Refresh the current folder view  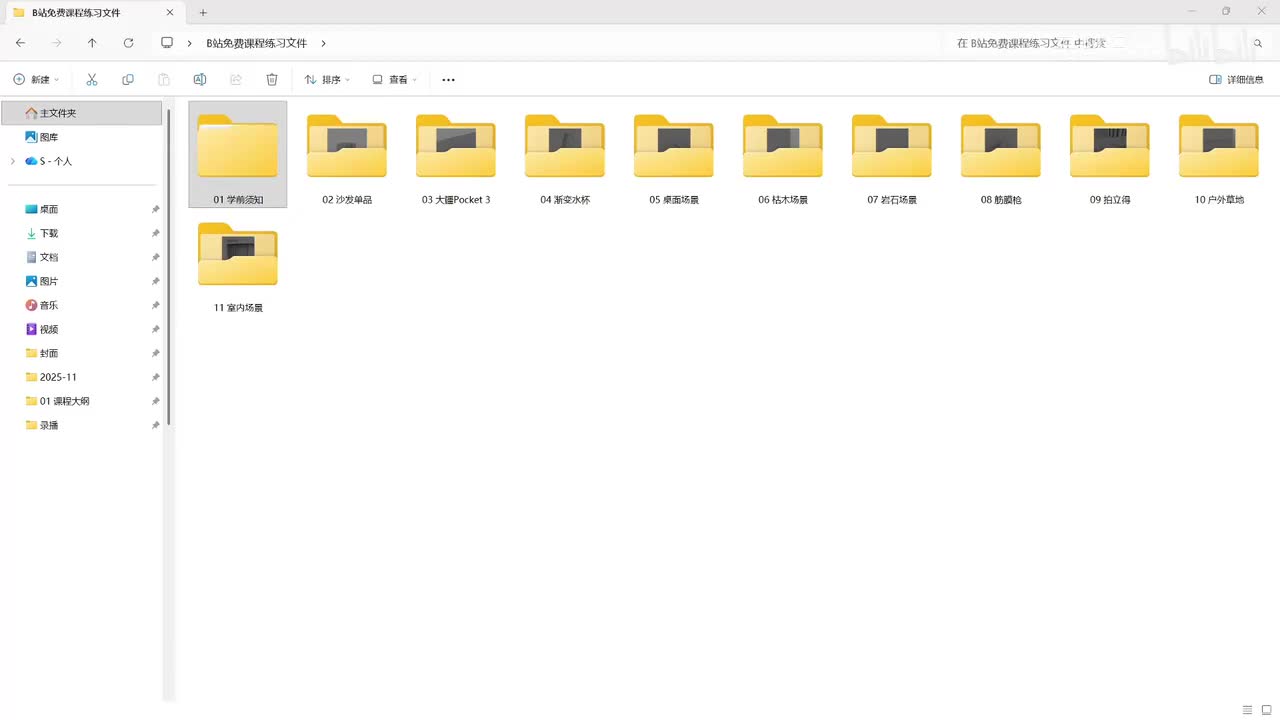coord(128,43)
